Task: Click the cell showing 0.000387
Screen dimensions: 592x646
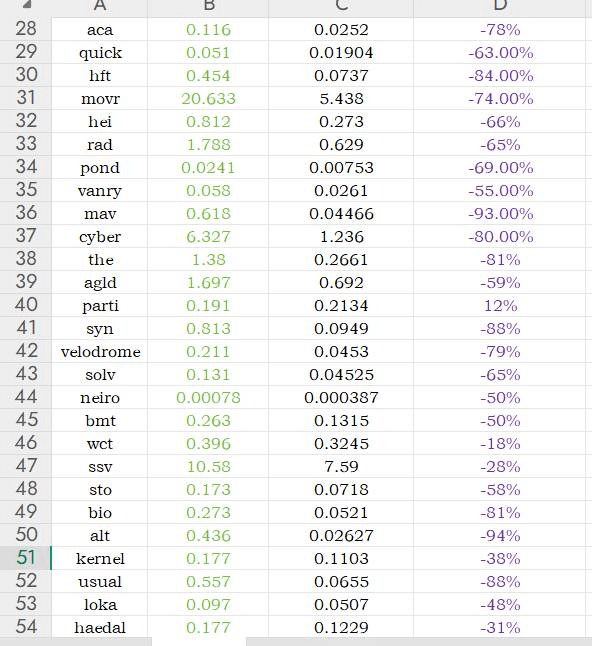Action: (x=341, y=398)
